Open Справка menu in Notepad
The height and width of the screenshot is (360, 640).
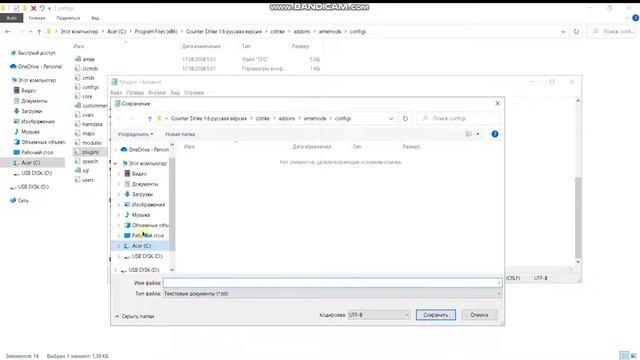click(194, 93)
